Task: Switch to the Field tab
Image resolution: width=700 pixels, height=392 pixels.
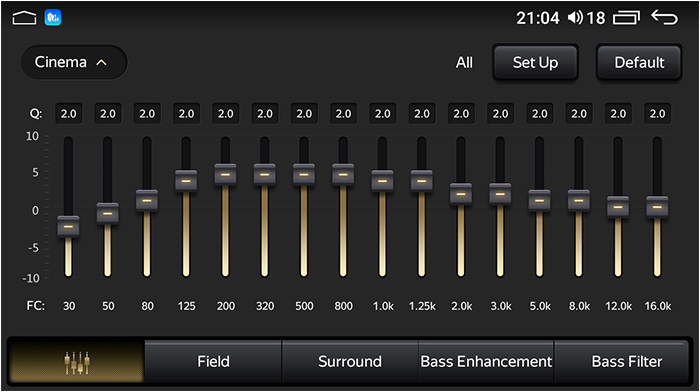Action: (x=213, y=362)
